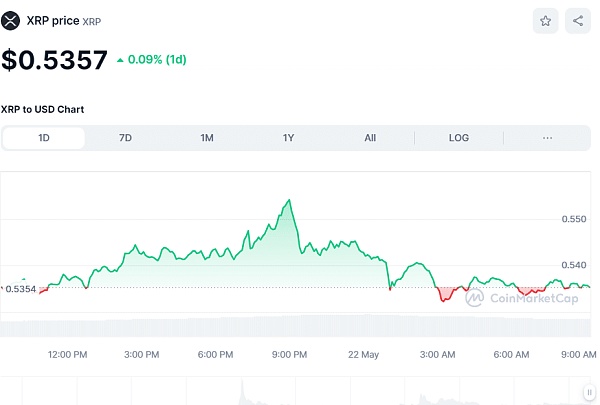Click the green price-up triangle indicator
This screenshot has height=405, width=600.
click(x=121, y=60)
